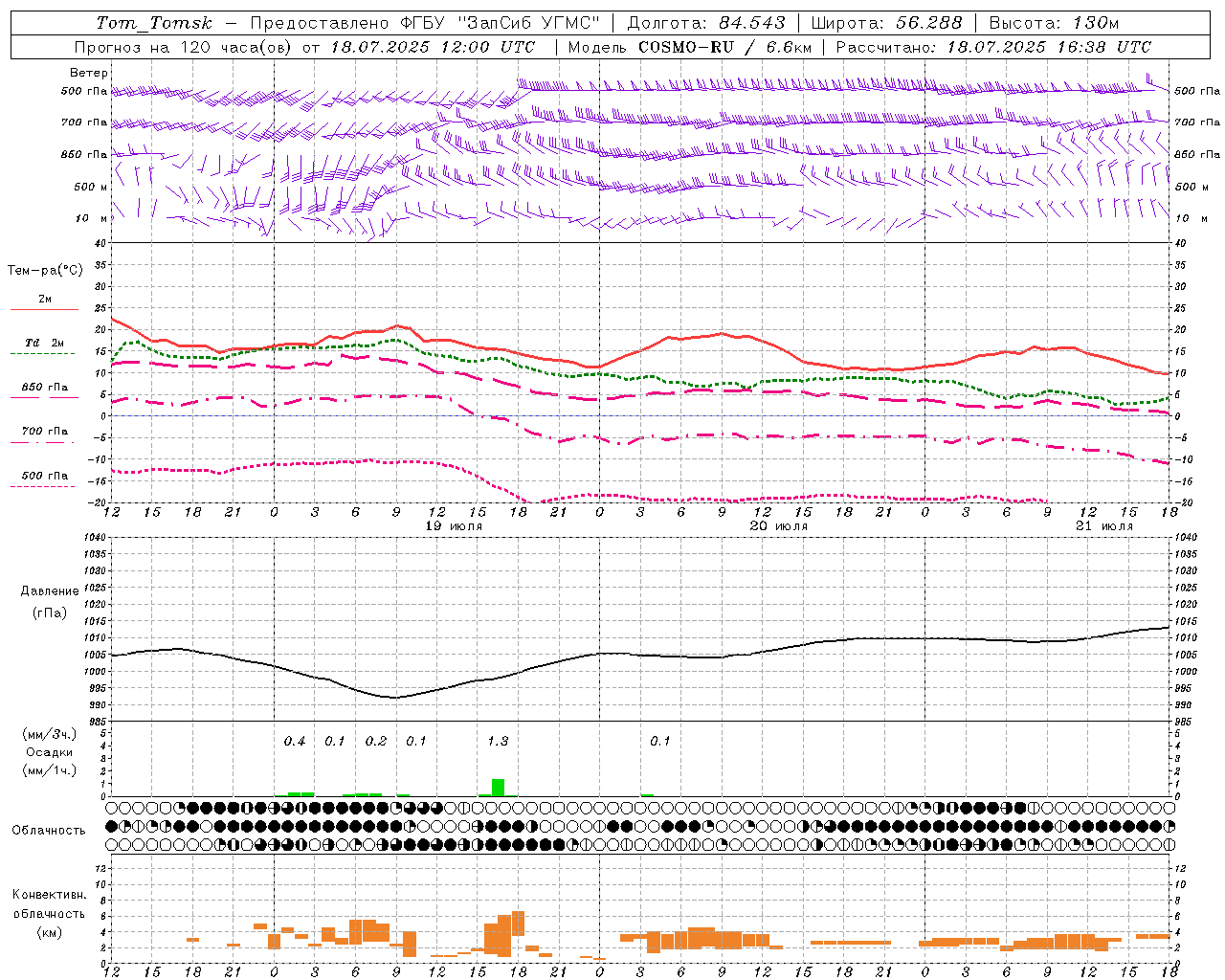Click the Долгота: 84.543 value

[x=706, y=23]
